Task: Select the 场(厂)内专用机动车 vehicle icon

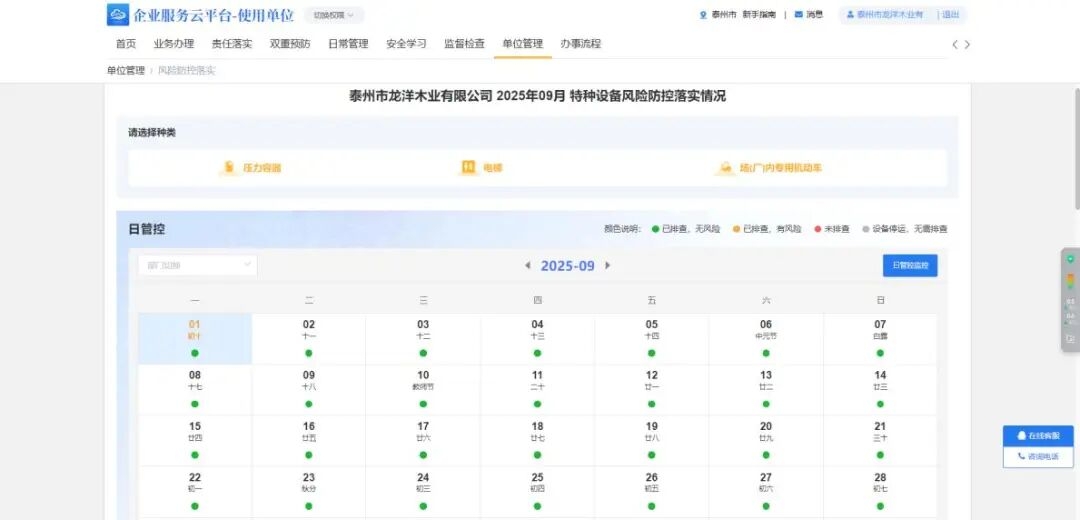Action: point(725,168)
